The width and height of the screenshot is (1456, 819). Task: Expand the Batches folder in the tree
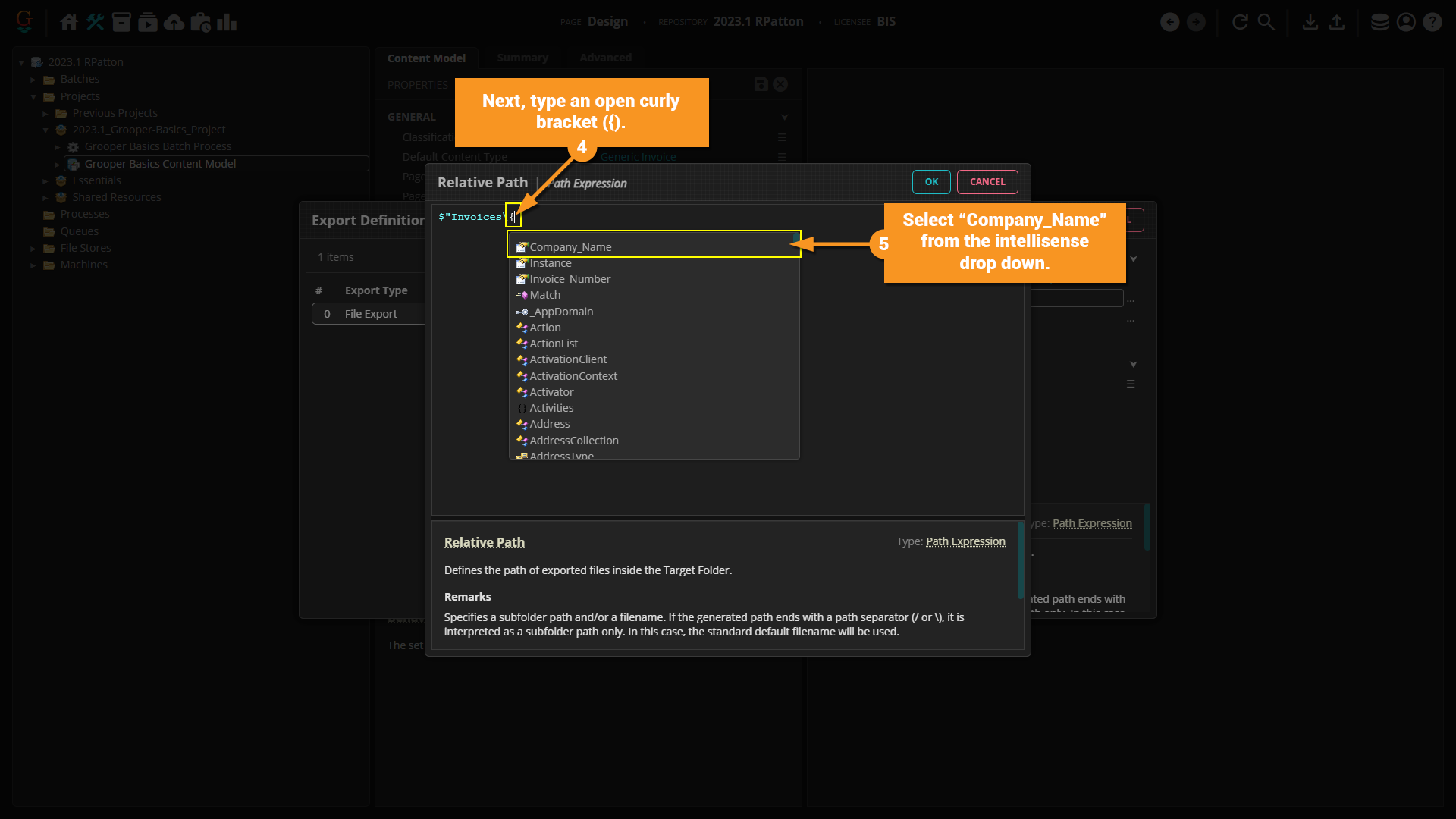tap(33, 80)
